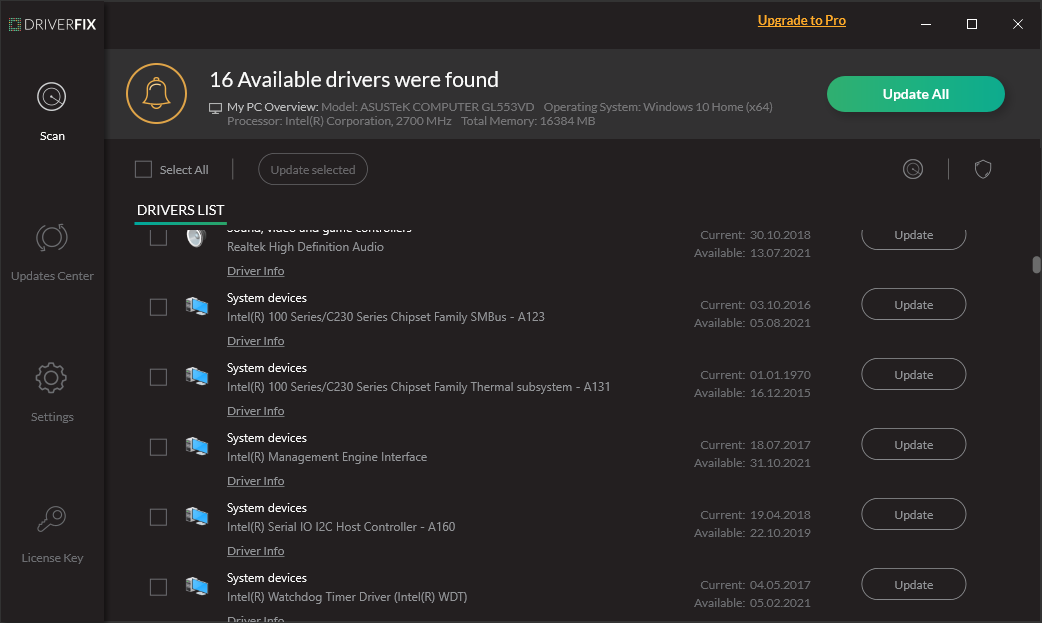Click the drivers list vertical scrollbar thumb

1036,265
